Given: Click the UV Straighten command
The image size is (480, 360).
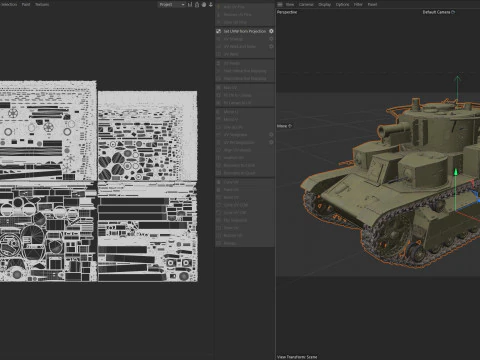Looking at the screenshot, I should click(x=236, y=135).
